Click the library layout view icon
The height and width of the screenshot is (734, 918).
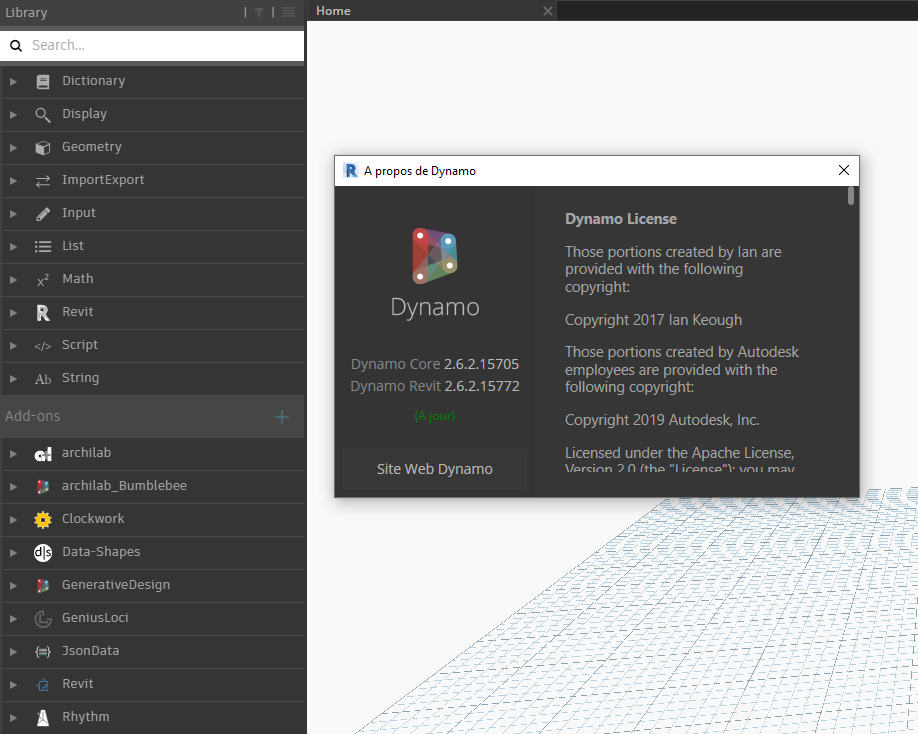coord(288,12)
